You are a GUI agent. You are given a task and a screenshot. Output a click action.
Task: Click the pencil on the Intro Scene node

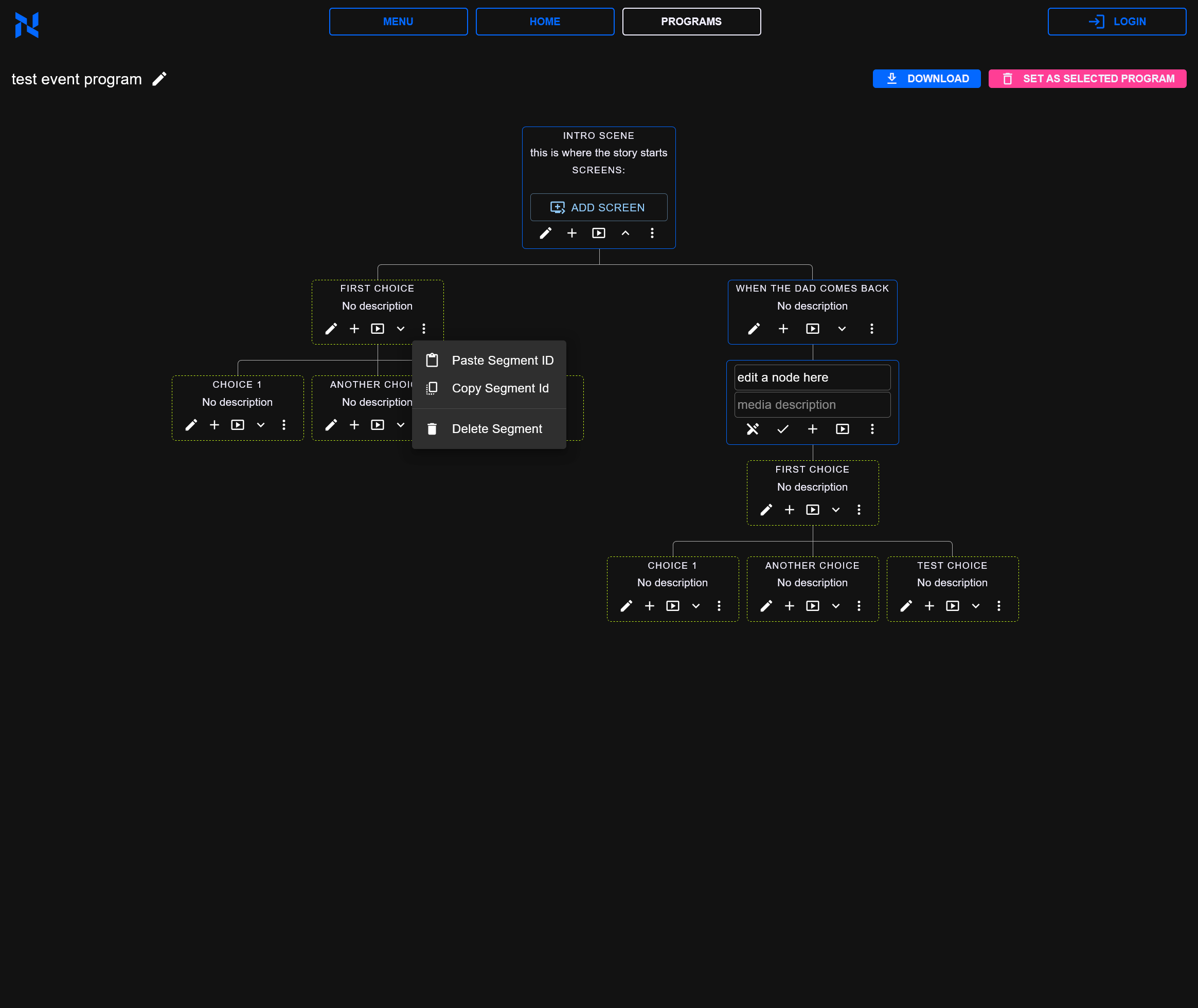point(545,233)
